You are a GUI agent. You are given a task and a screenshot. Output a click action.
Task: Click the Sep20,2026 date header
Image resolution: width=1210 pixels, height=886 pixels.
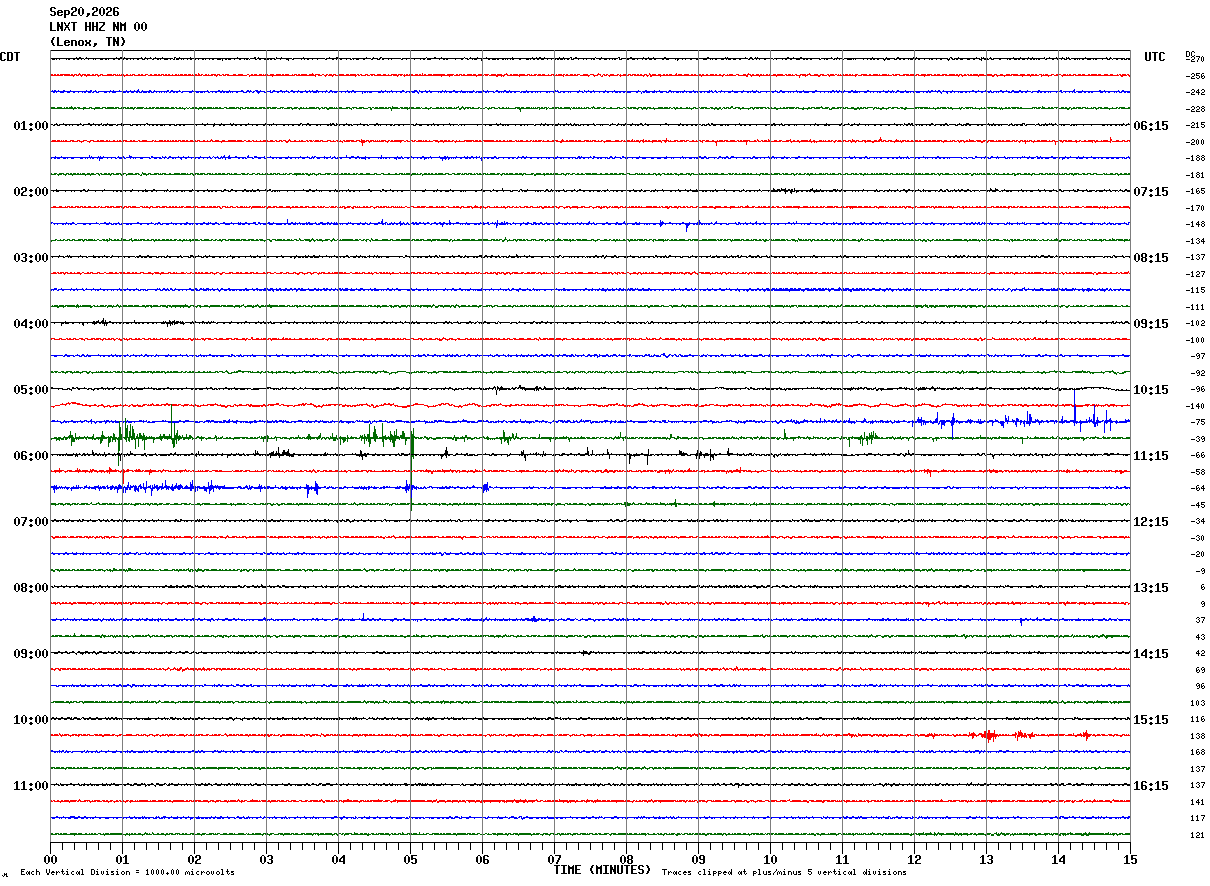[84, 12]
